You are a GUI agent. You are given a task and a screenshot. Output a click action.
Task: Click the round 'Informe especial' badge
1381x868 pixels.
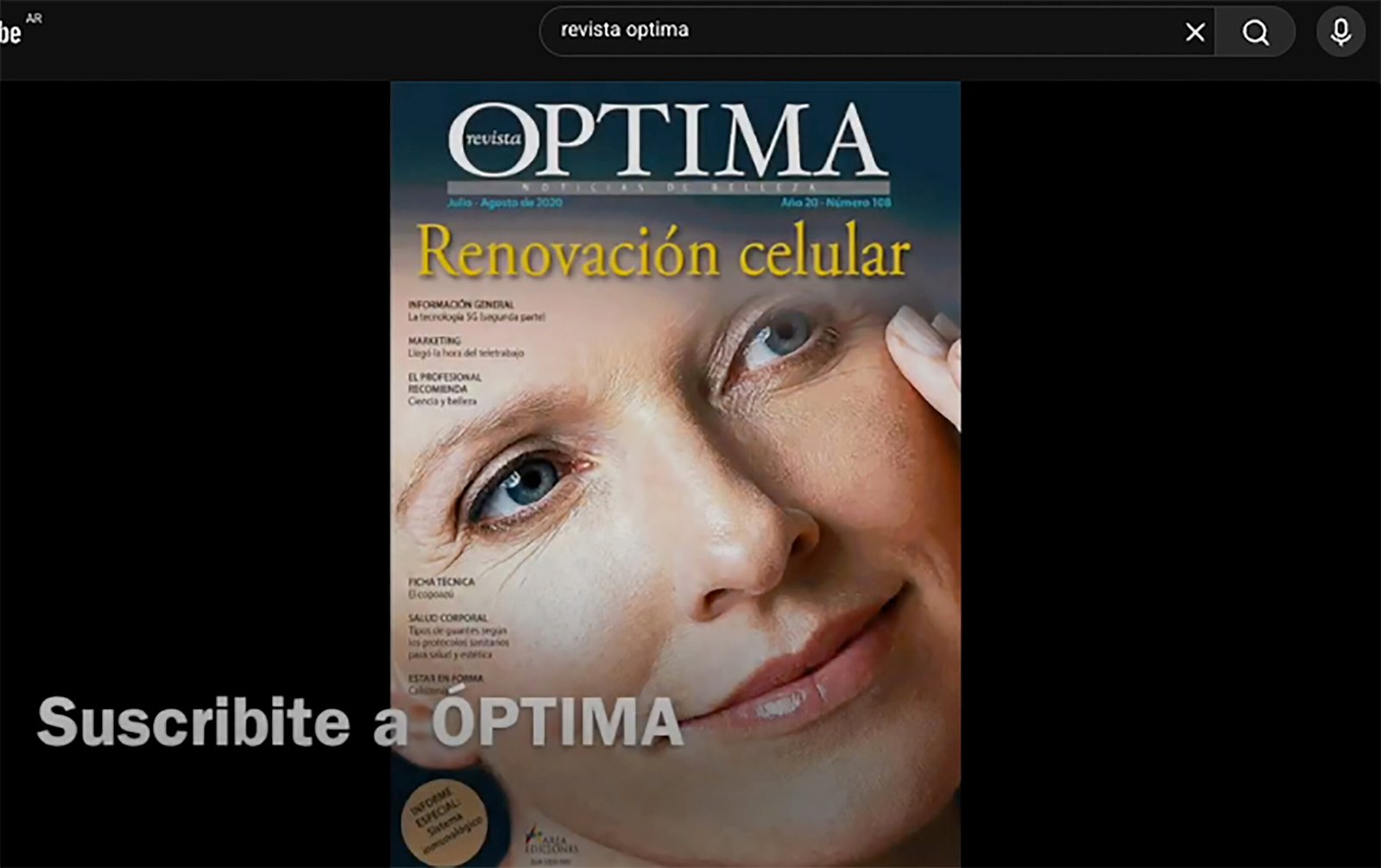point(445,819)
